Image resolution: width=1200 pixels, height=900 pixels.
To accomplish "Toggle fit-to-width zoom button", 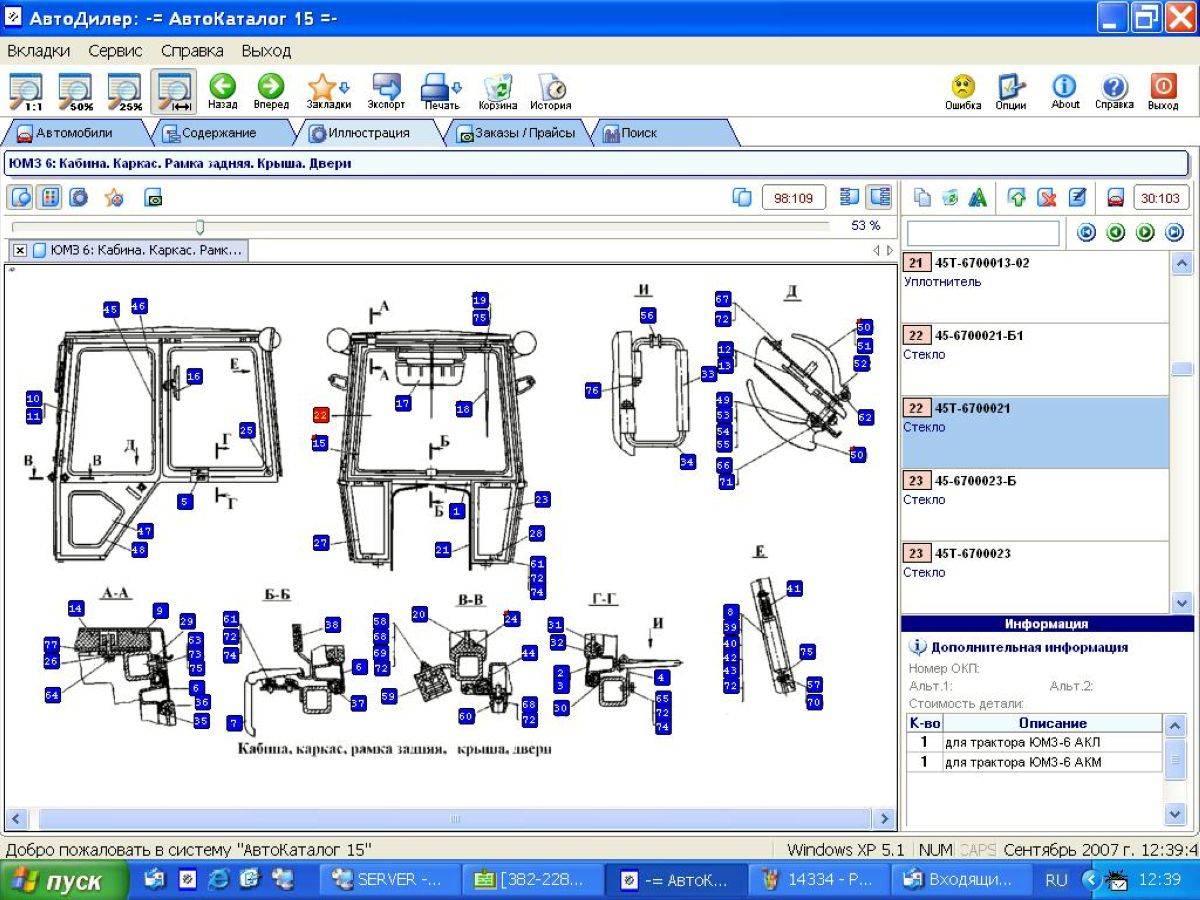I will click(x=173, y=91).
